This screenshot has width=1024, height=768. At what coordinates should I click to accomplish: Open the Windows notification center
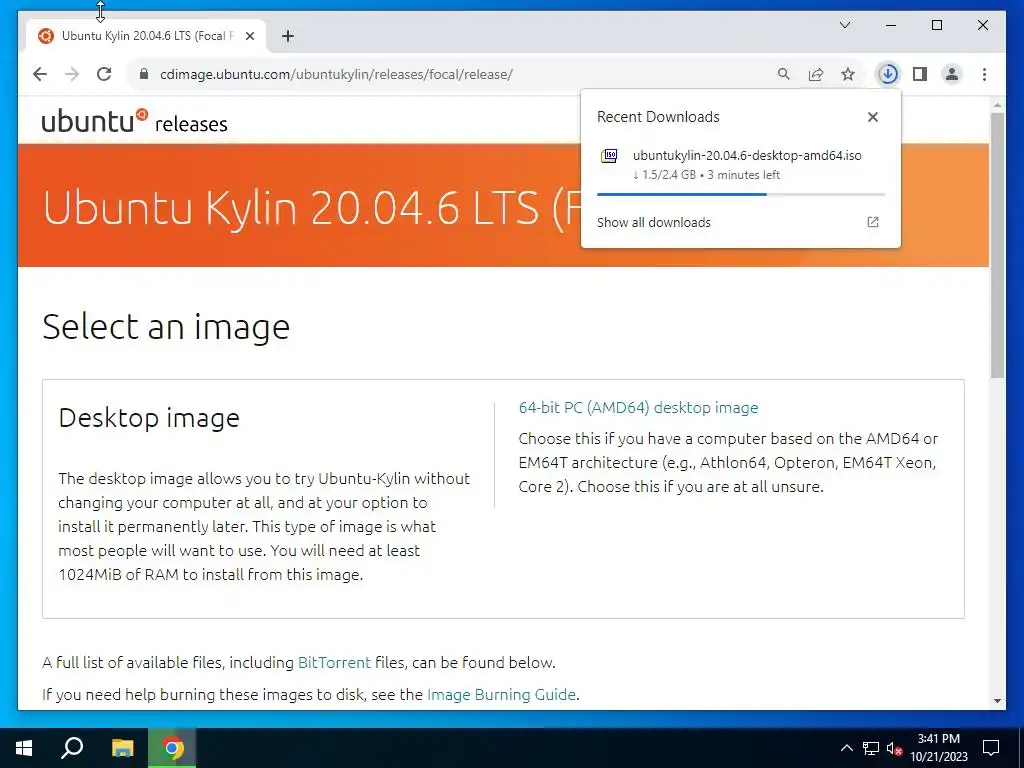coord(991,748)
